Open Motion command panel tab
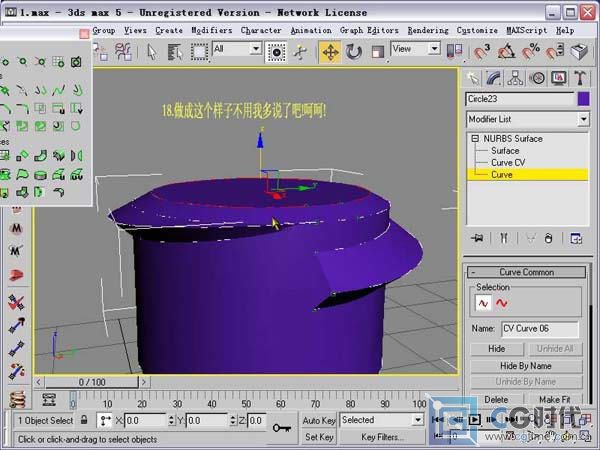600x450 pixels. click(x=537, y=79)
